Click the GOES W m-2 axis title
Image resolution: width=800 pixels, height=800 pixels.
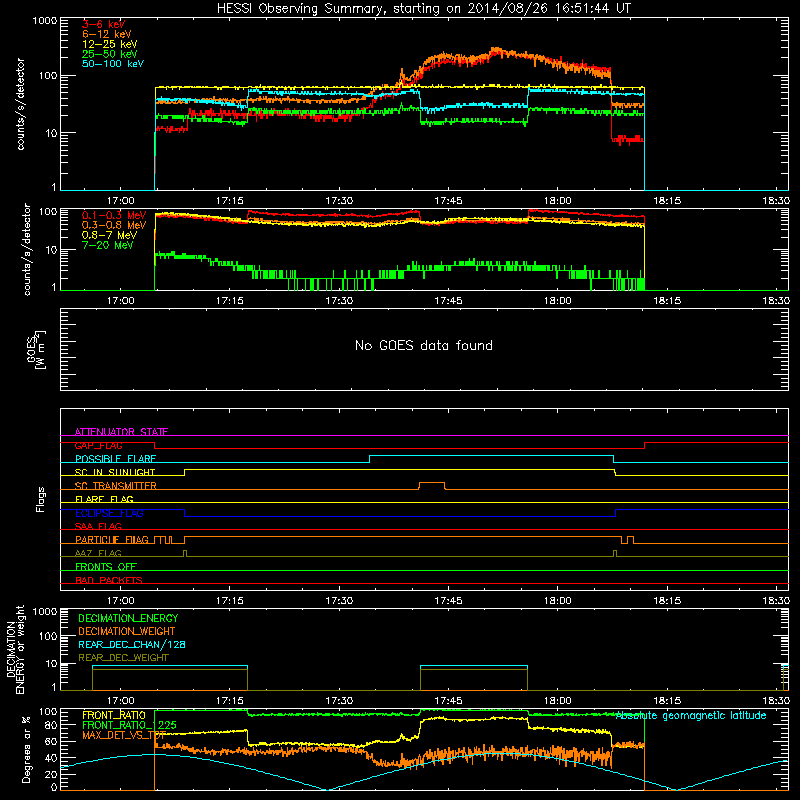(36, 350)
